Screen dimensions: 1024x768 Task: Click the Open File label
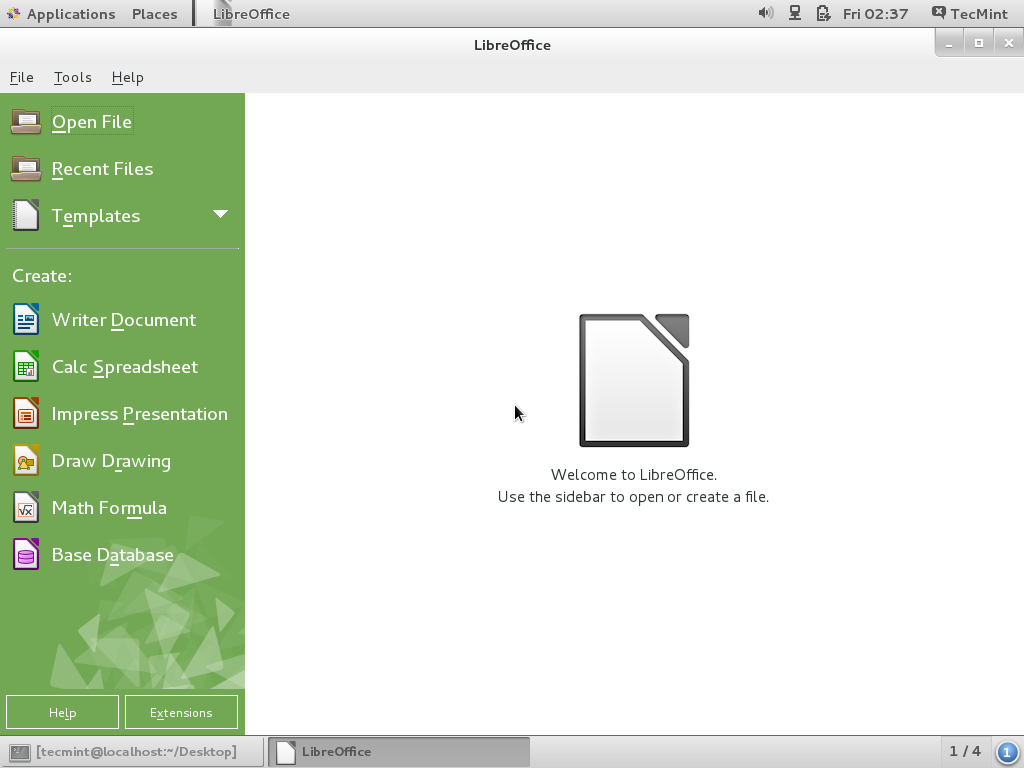(92, 121)
